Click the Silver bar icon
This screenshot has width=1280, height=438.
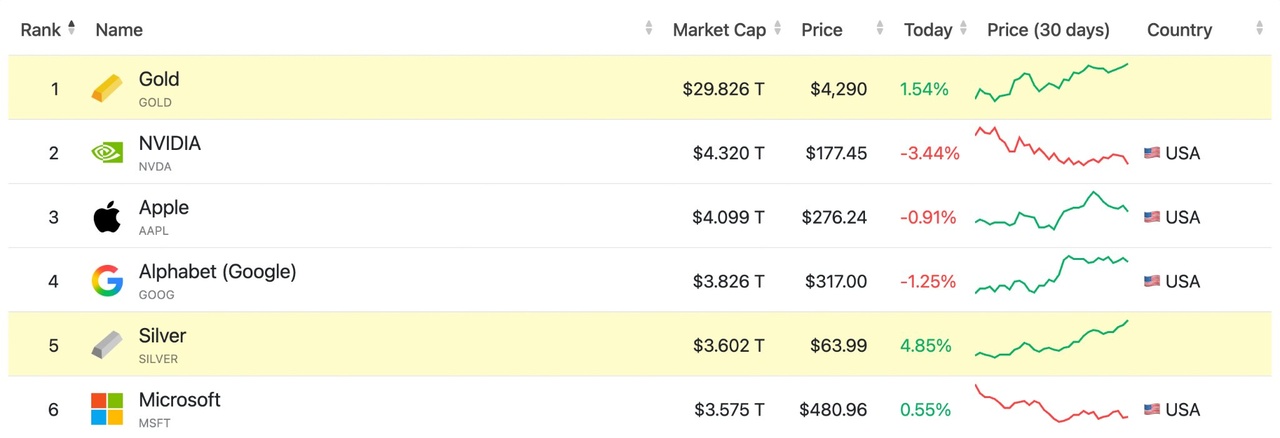click(x=107, y=345)
